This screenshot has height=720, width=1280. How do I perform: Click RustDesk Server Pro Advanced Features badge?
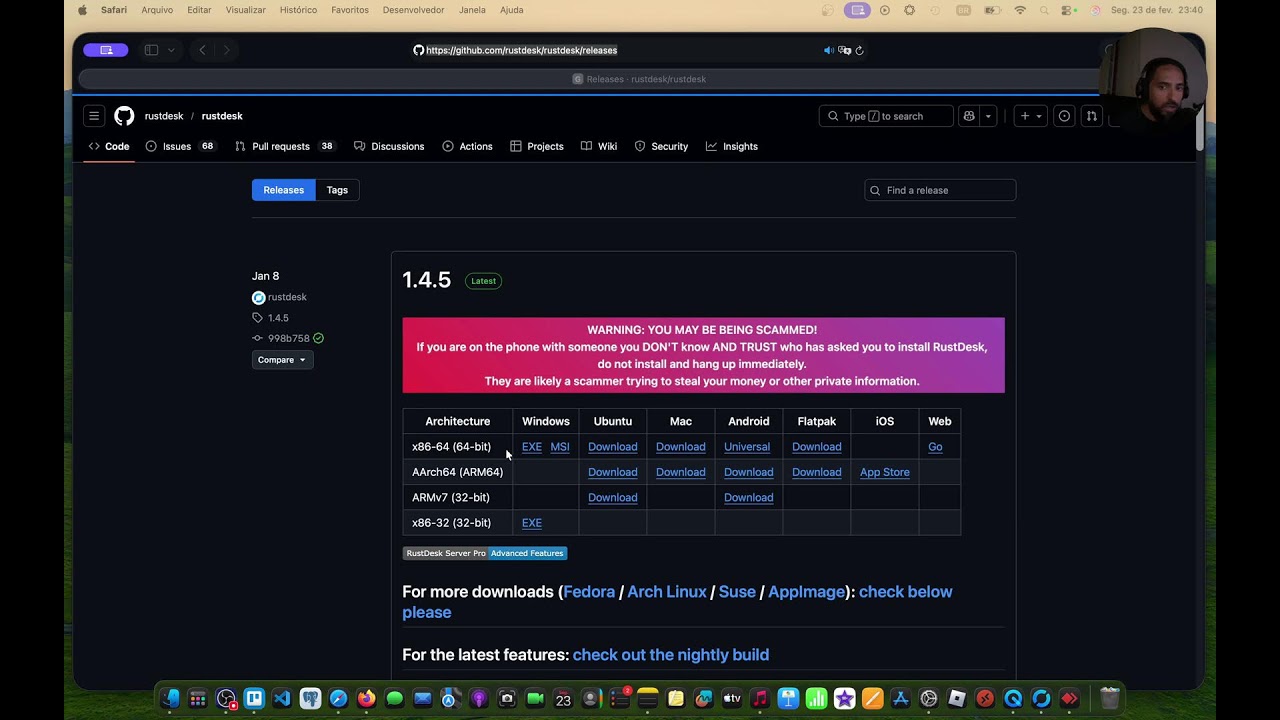(485, 553)
